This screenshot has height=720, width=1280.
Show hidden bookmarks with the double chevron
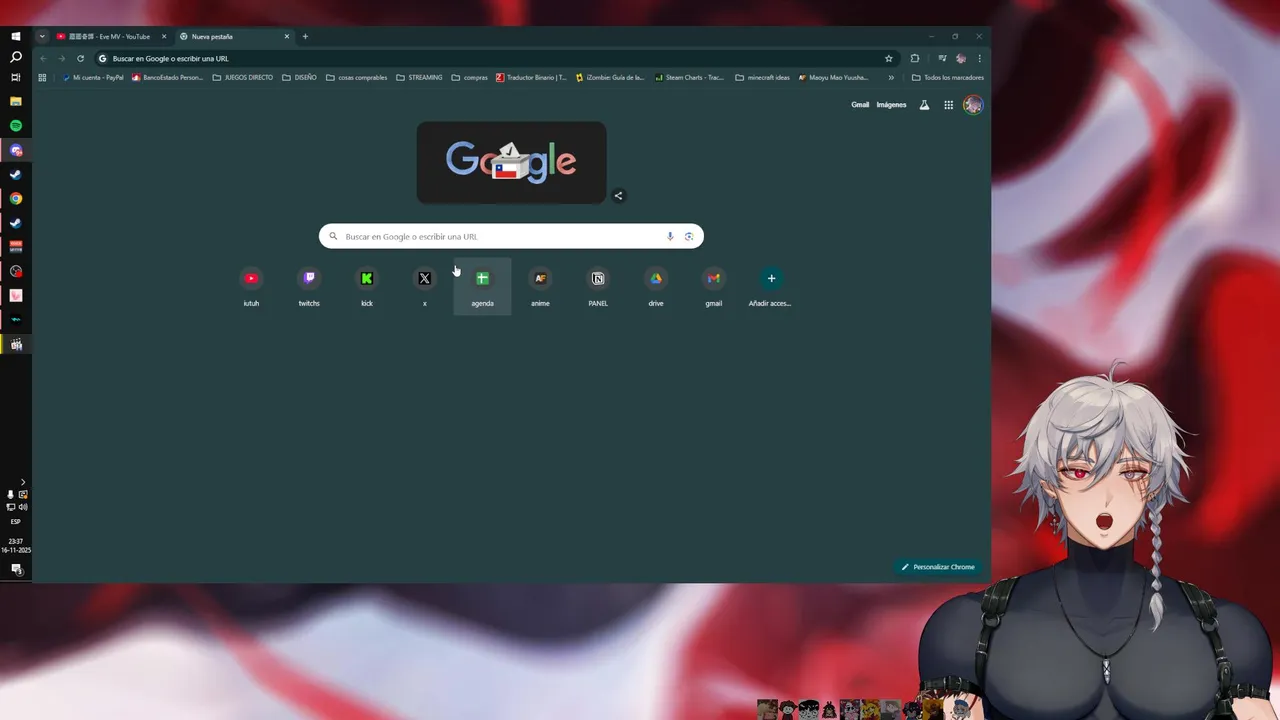pyautogui.click(x=891, y=77)
